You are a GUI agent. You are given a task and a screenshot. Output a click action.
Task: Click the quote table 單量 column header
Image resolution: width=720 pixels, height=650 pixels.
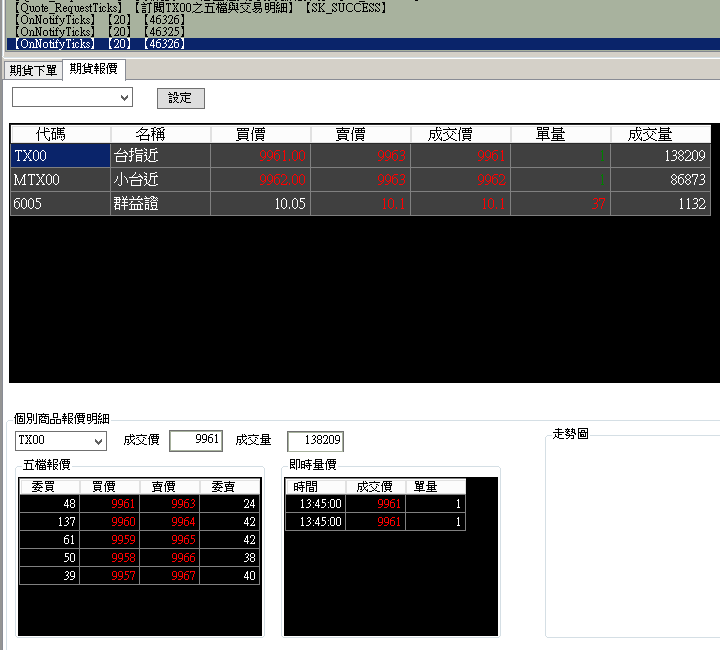click(x=561, y=134)
